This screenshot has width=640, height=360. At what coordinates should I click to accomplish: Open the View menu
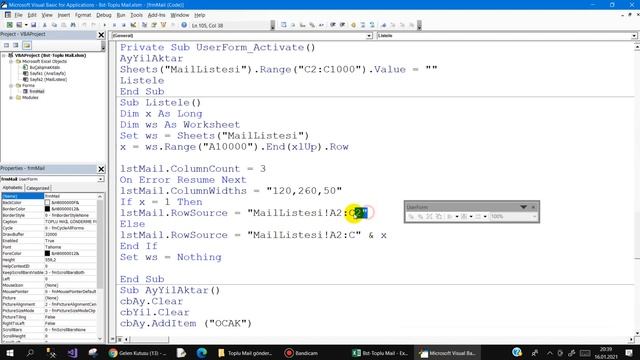(x=47, y=15)
